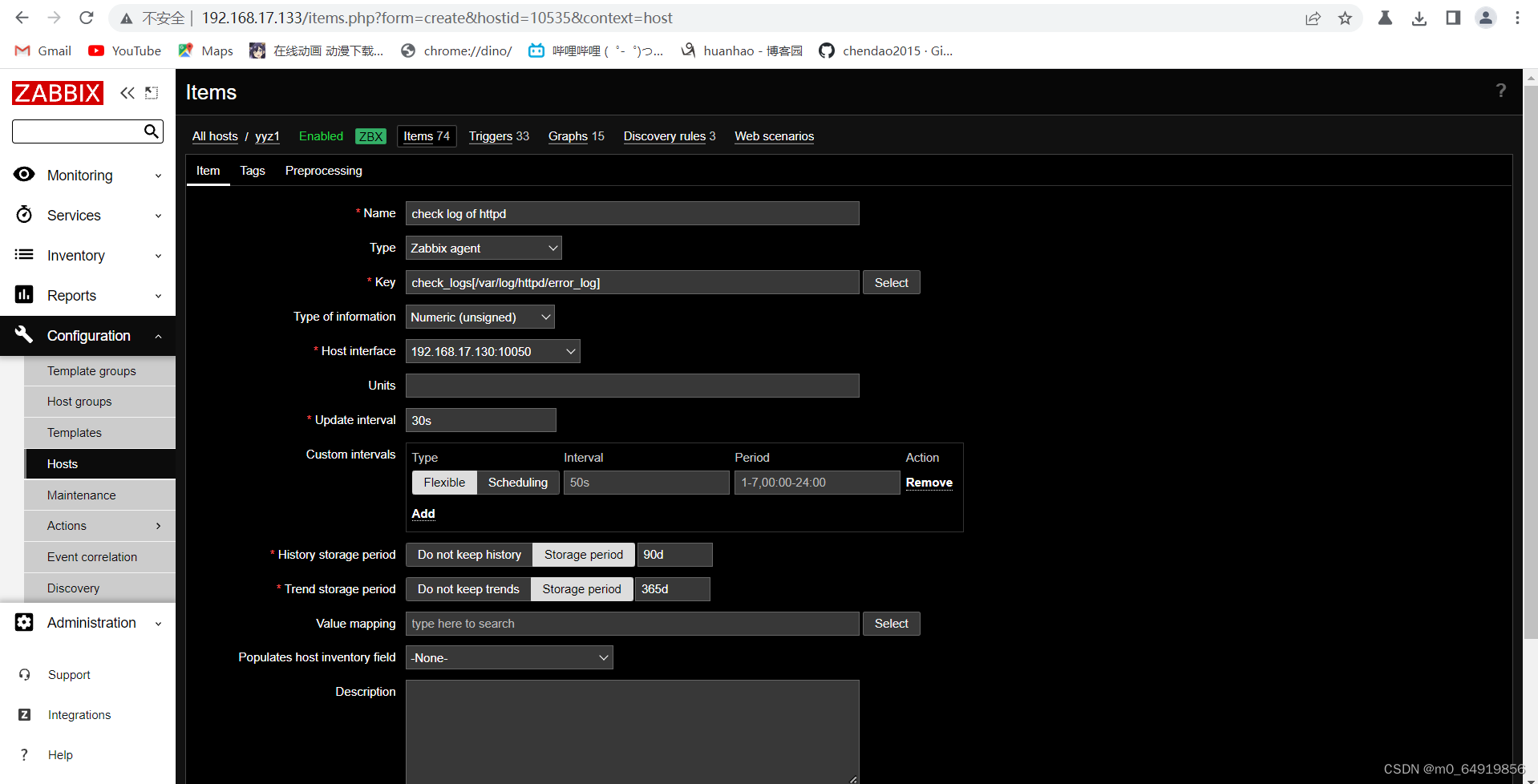Open Discovery rules 3 link
Screen dimensions: 1538x784
670,136
